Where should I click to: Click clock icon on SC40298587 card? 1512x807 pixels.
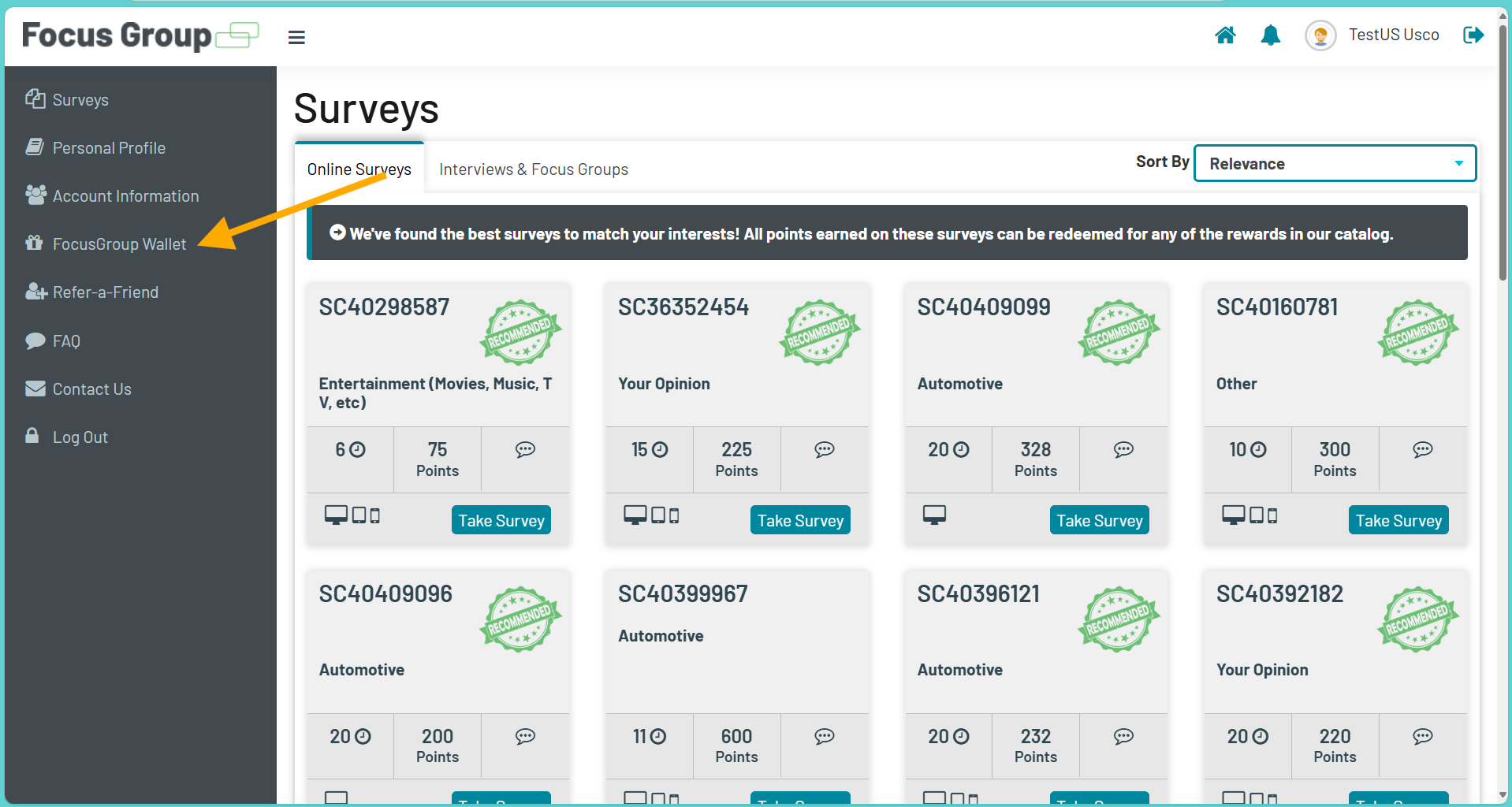pyautogui.click(x=357, y=449)
